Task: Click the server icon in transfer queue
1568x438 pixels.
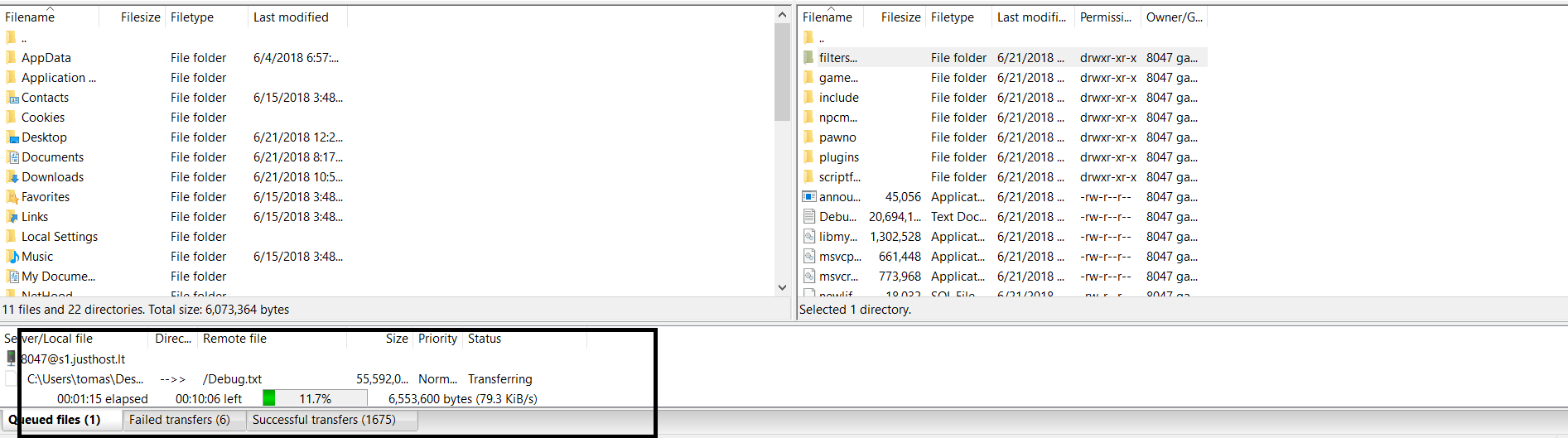Action: point(11,358)
